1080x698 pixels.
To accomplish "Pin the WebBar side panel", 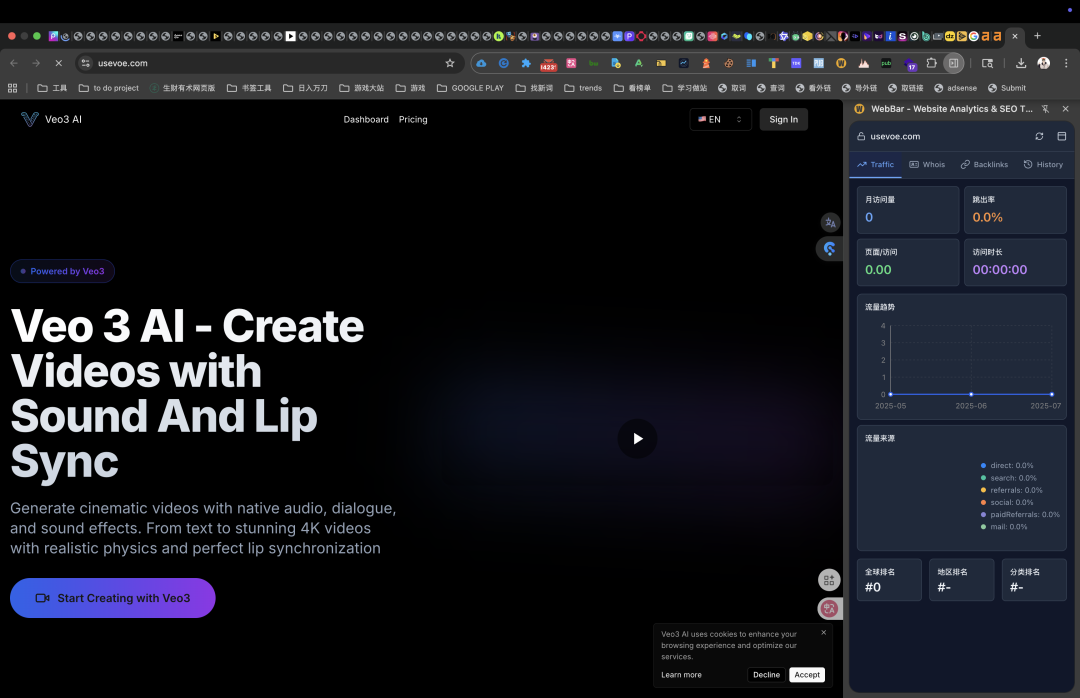I will point(1046,109).
